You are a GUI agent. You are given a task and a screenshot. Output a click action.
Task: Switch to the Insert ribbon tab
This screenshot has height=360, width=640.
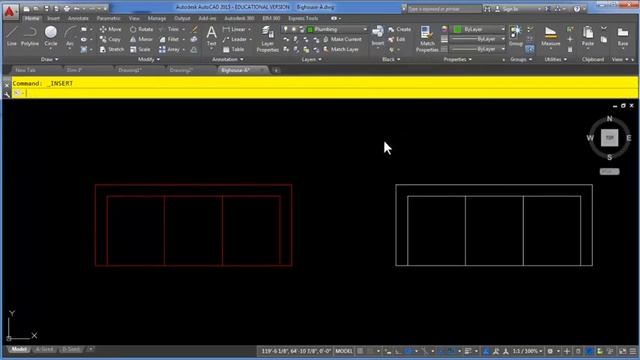coord(53,18)
